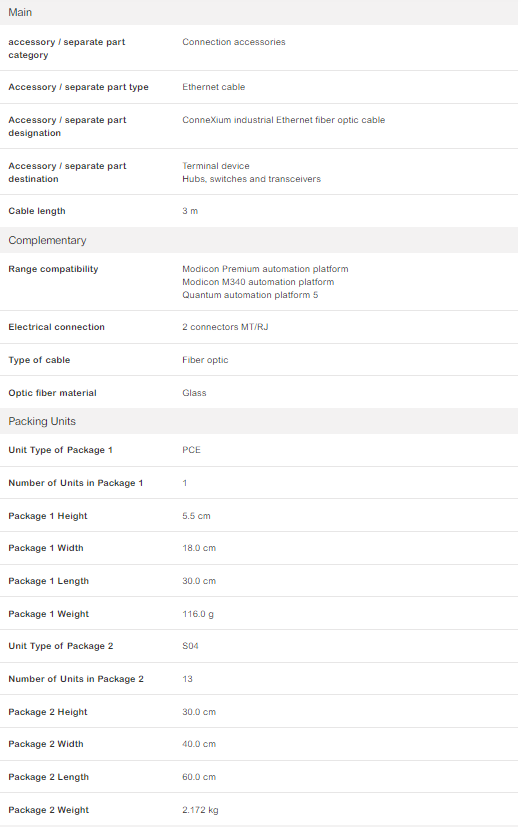Click the Cable length label
The height and width of the screenshot is (827, 521).
(x=37, y=211)
